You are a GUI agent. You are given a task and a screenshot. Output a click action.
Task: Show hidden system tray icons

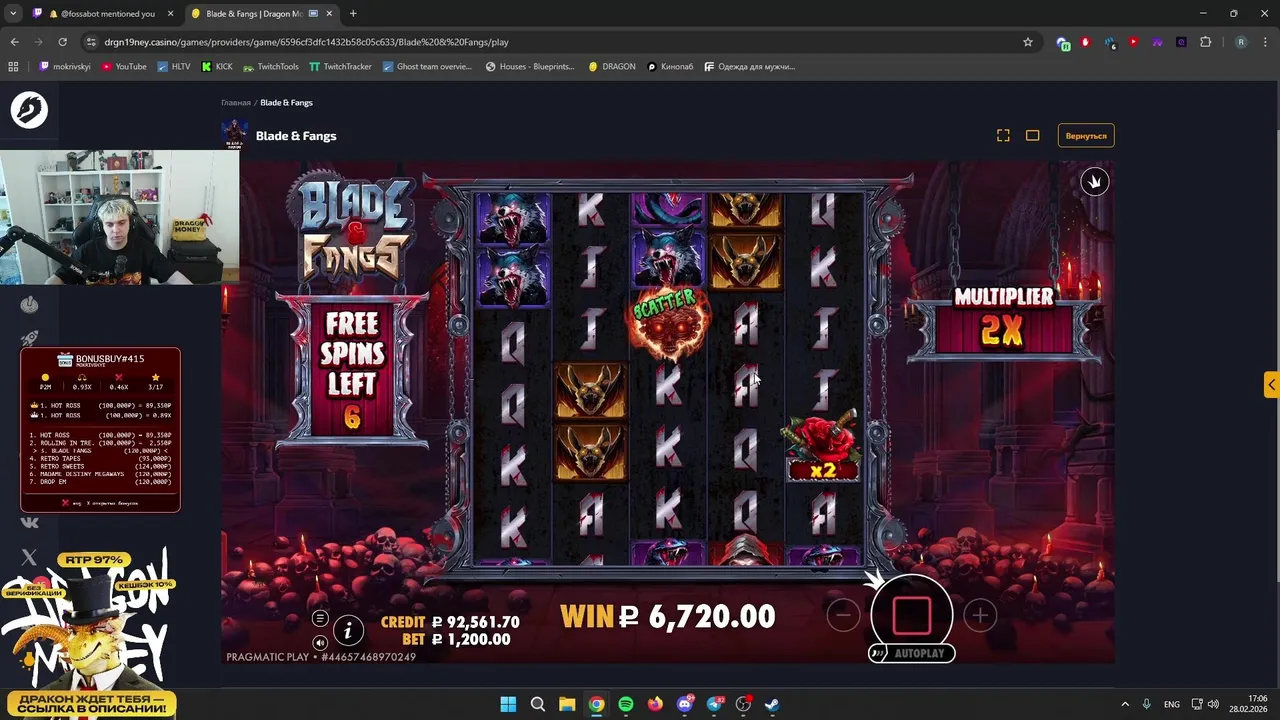point(1124,704)
